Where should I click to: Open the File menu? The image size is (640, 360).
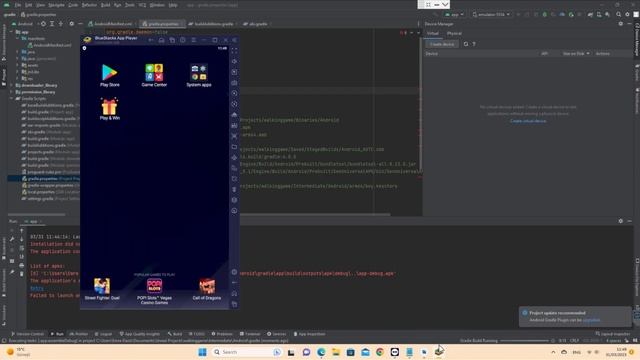[18, 5]
